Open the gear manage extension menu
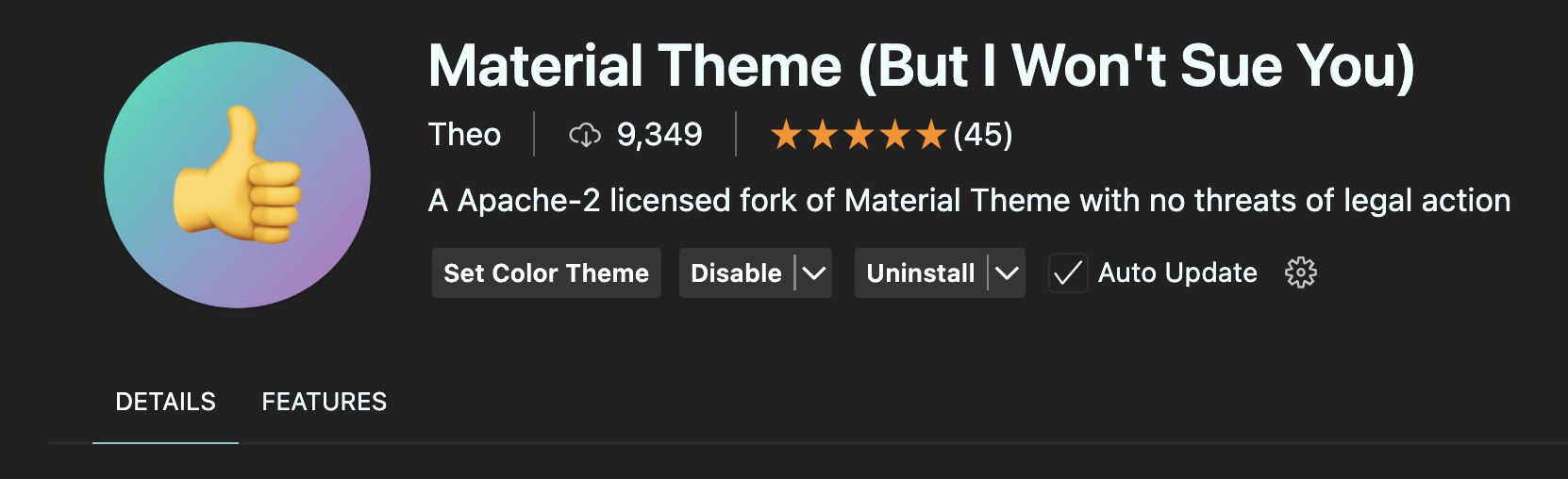Image resolution: width=1568 pixels, height=479 pixels. pos(1301,273)
